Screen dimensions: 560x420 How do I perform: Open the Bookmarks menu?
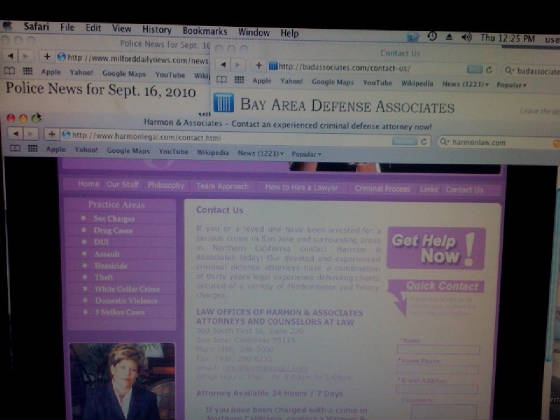205,31
